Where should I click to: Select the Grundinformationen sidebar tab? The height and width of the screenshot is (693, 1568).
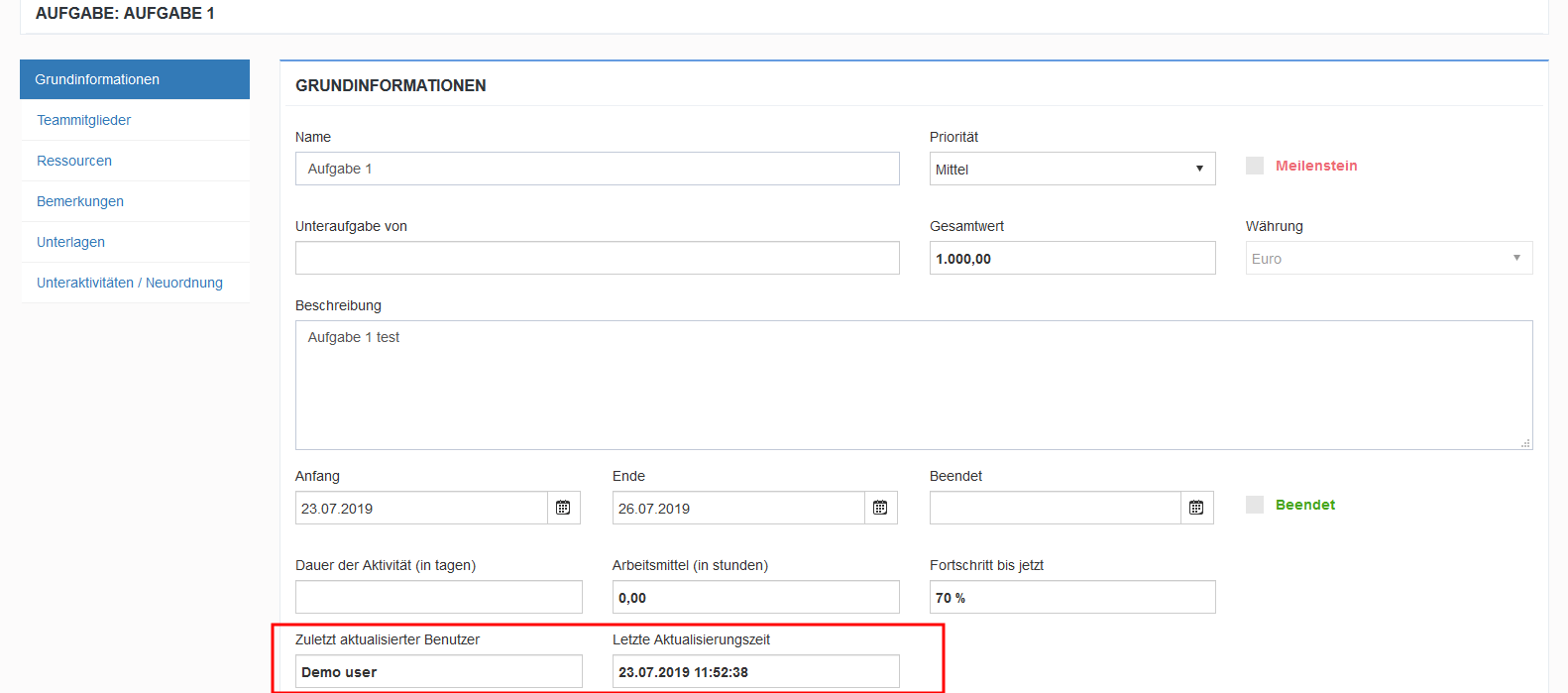pyautogui.click(x=135, y=79)
